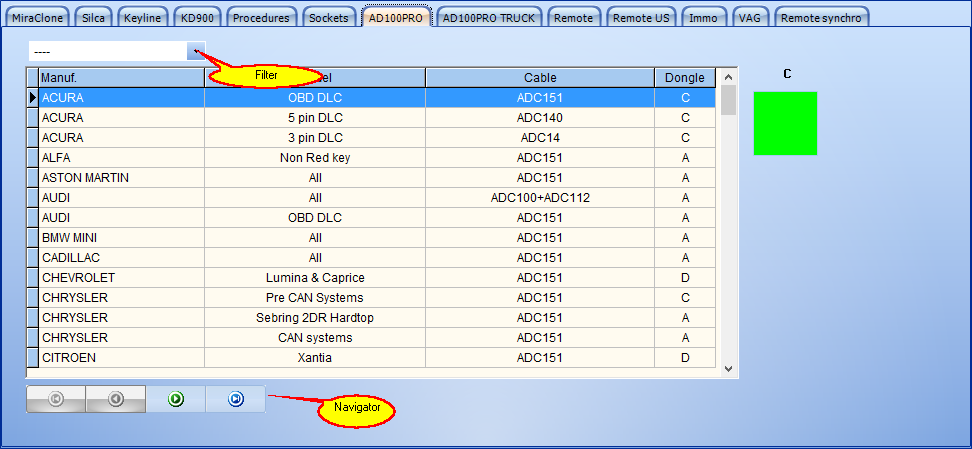The width and height of the screenshot is (972, 449).
Task: Open the Immo tab
Action: click(x=704, y=18)
